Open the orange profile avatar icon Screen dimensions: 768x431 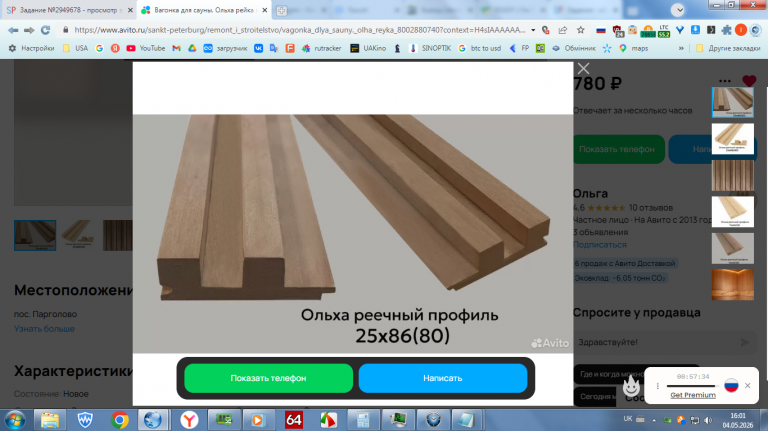tap(741, 30)
